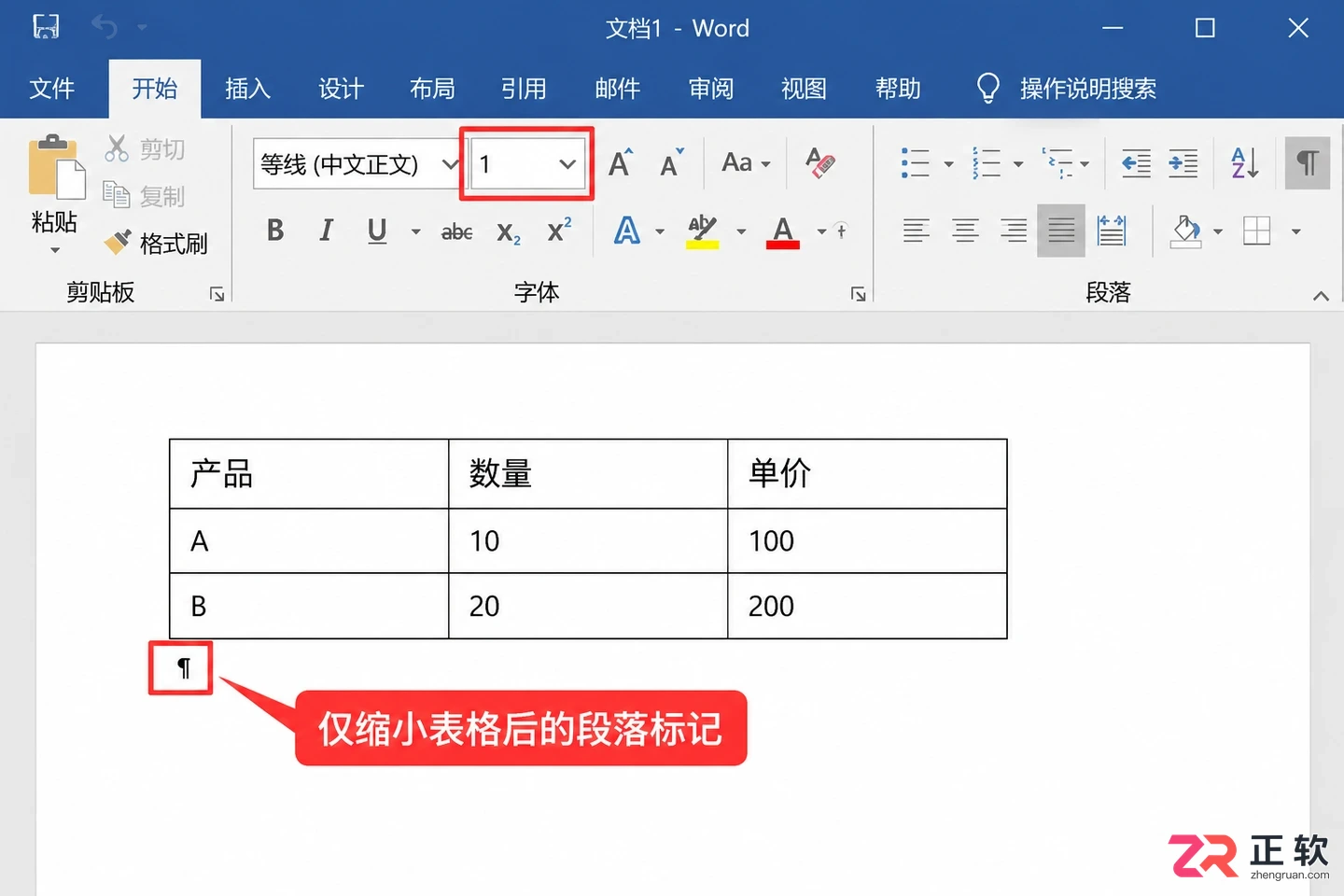Toggle underline formatting
This screenshot has width=1344, height=896.
(x=377, y=231)
